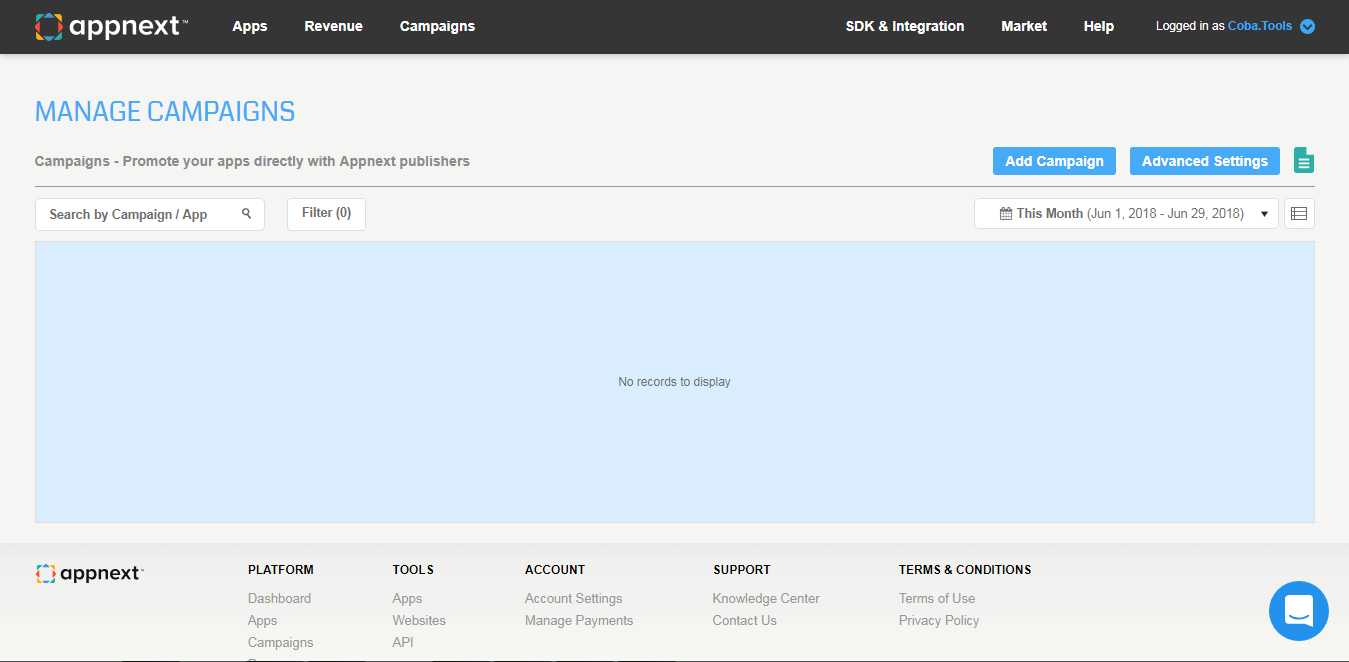The width and height of the screenshot is (1349, 662).
Task: Open Knowledge Center footer link
Action: click(766, 598)
